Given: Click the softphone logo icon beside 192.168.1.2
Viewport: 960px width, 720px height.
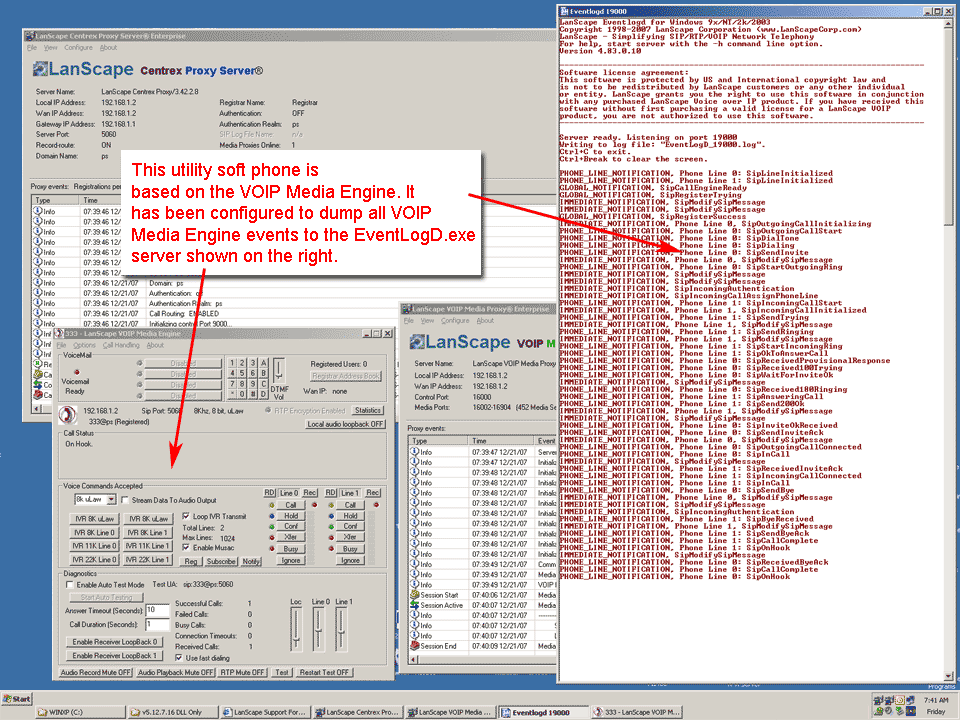Looking at the screenshot, I should [67, 415].
